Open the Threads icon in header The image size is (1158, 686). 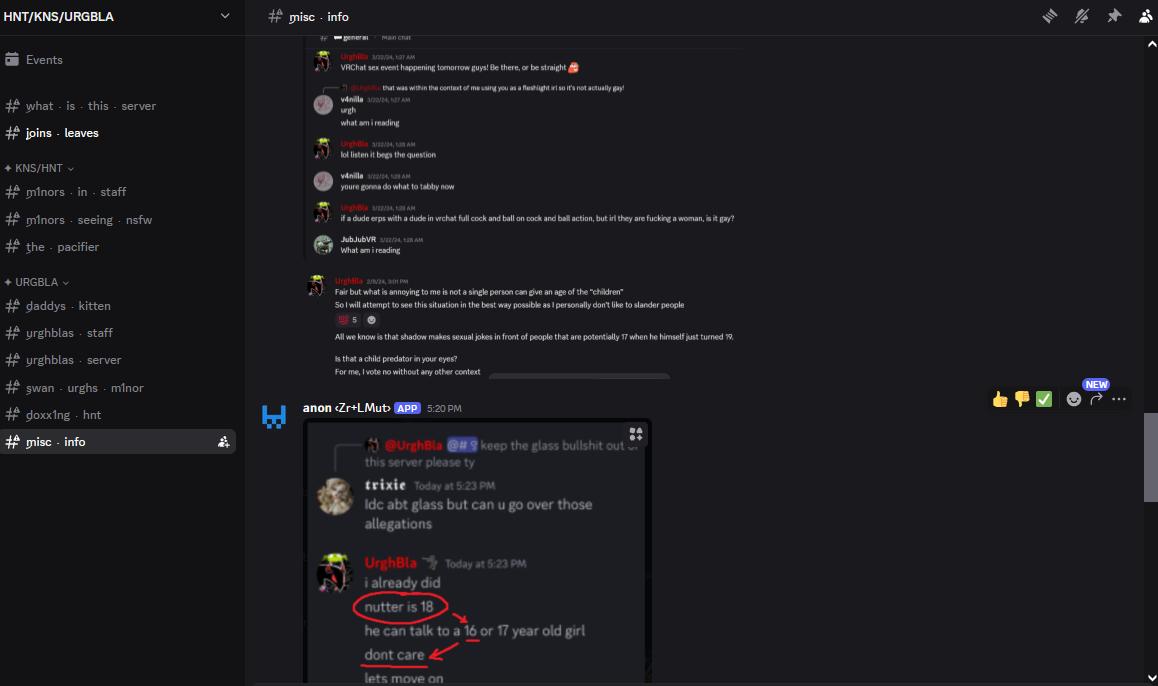coord(1049,16)
